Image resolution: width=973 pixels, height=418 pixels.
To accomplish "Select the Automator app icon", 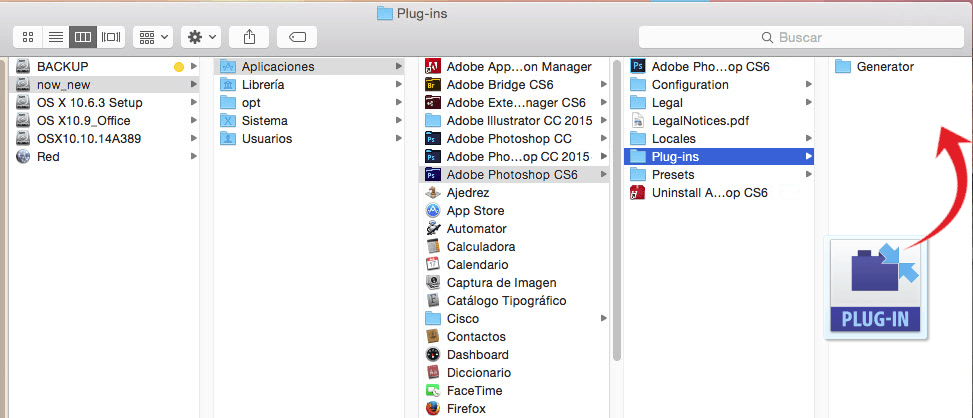I will point(433,229).
